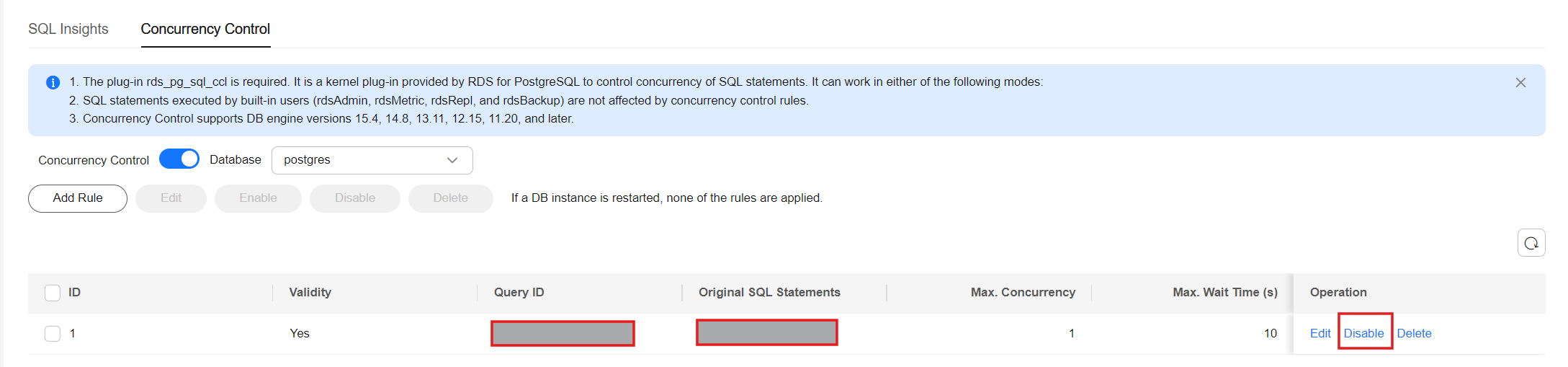This screenshot has height=367, width=1568.
Task: Click the Add Rule button
Action: pyautogui.click(x=78, y=198)
